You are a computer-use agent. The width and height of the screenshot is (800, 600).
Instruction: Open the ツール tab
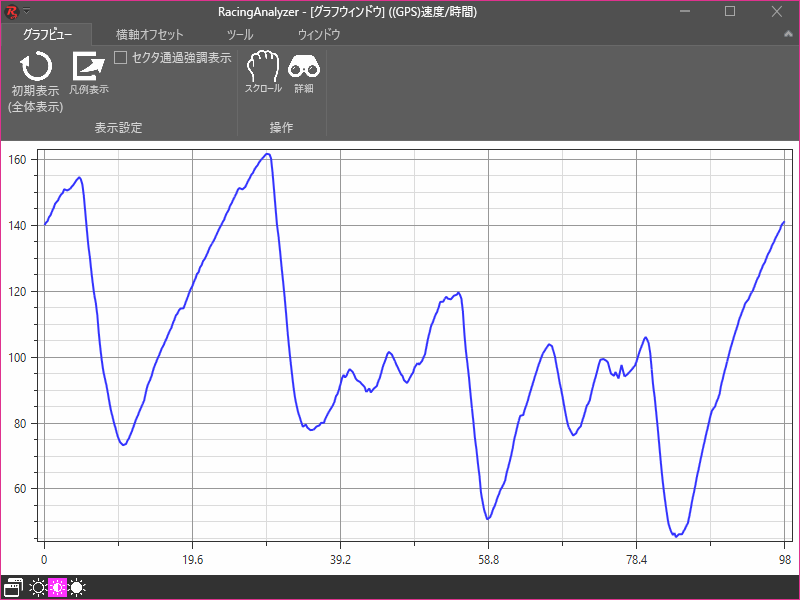[x=240, y=34]
